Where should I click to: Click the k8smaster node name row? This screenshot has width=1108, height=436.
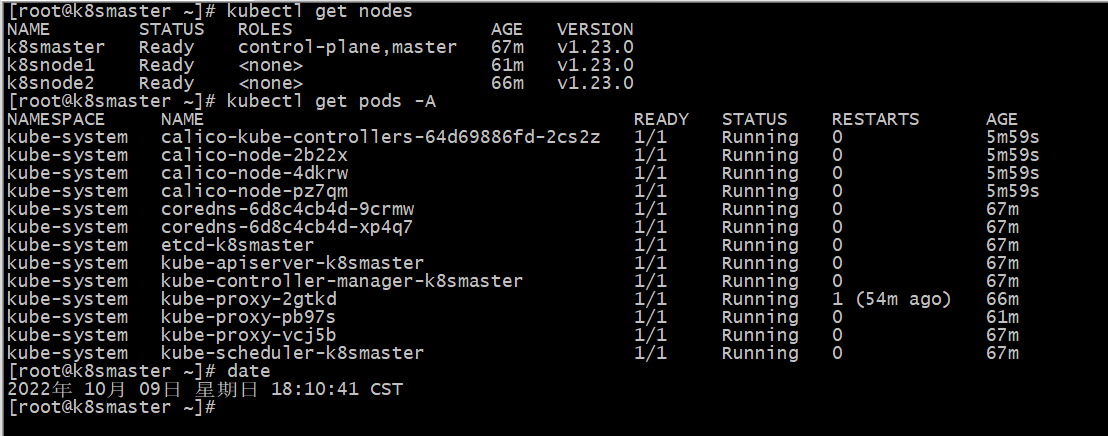(x=56, y=47)
